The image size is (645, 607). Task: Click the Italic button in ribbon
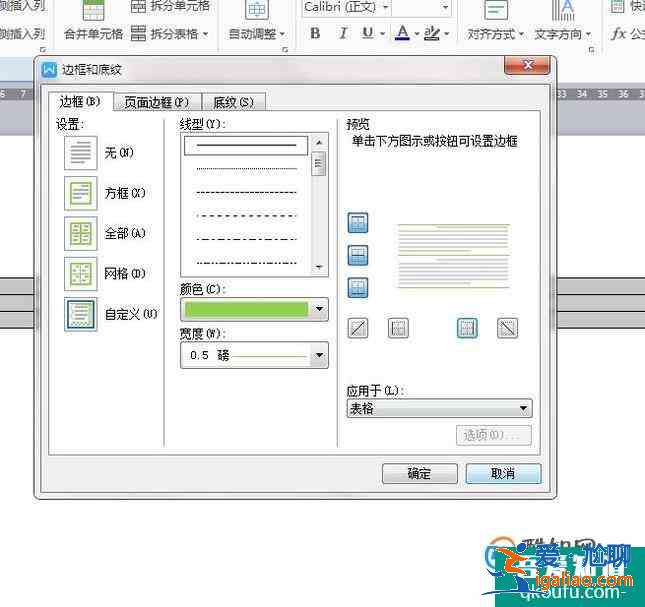342,33
